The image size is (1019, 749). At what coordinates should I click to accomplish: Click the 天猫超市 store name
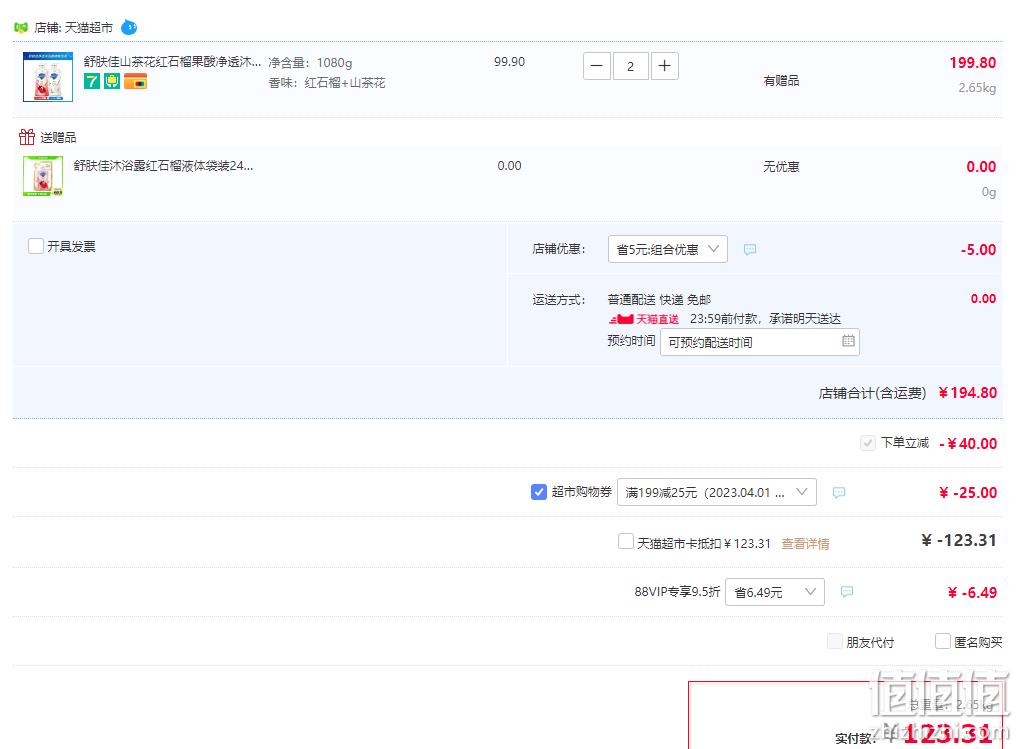click(89, 28)
